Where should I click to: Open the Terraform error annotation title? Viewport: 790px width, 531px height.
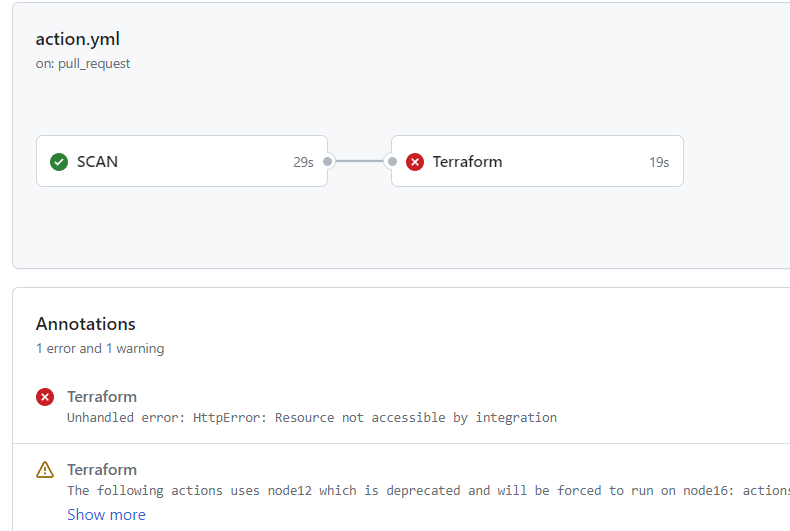click(x=102, y=396)
